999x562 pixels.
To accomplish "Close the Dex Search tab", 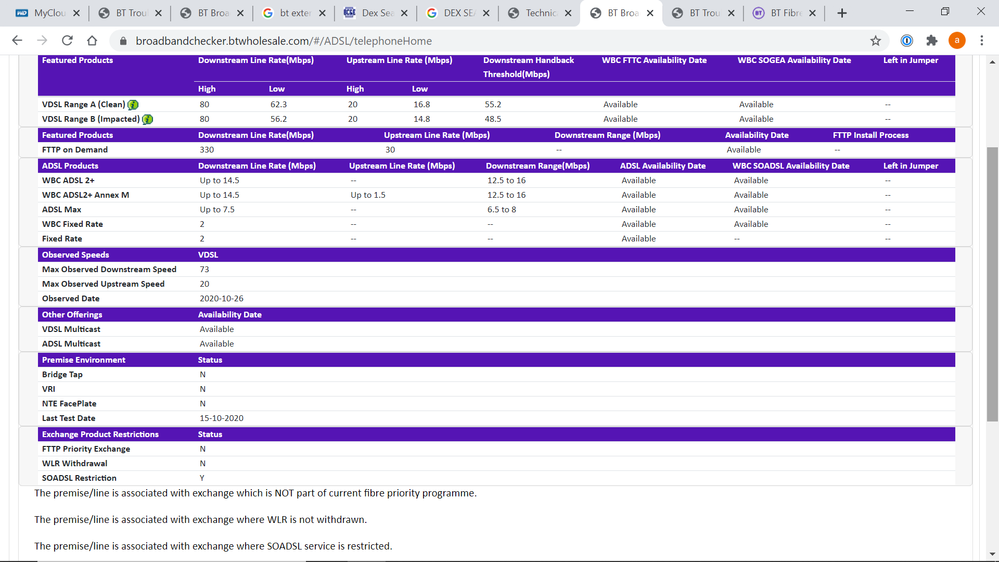I will click(404, 13).
